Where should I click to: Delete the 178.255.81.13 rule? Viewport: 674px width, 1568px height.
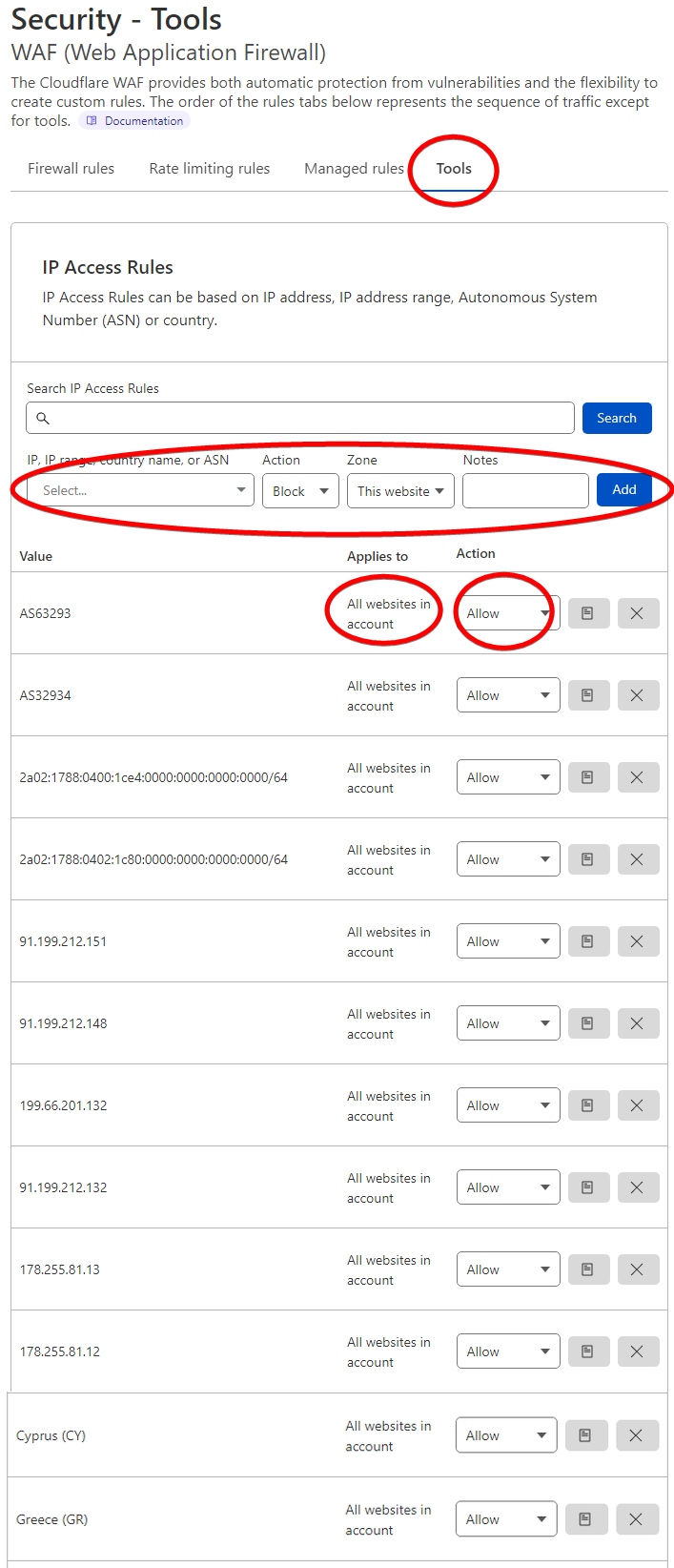pyautogui.click(x=638, y=1269)
